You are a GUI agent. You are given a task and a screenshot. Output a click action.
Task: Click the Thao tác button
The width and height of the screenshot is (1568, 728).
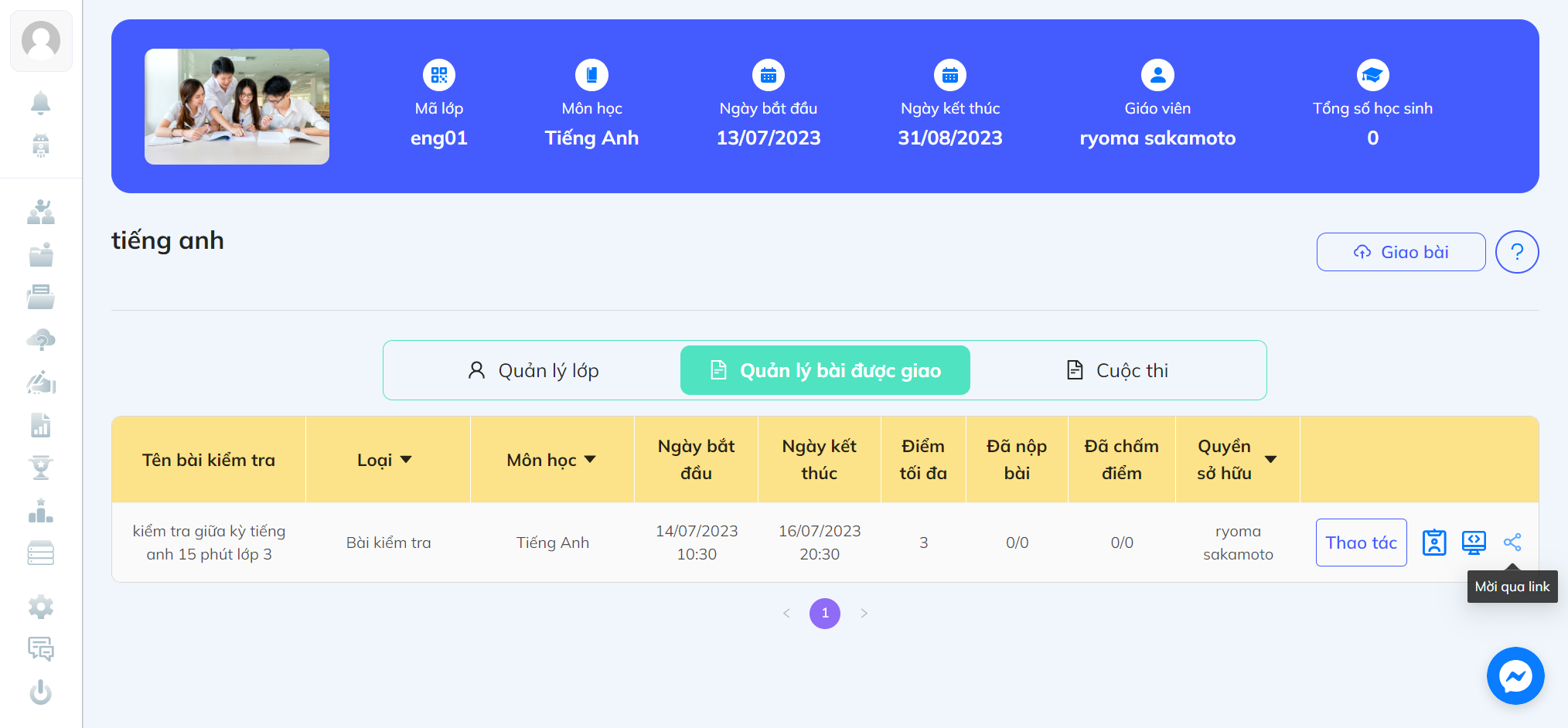pos(1361,543)
